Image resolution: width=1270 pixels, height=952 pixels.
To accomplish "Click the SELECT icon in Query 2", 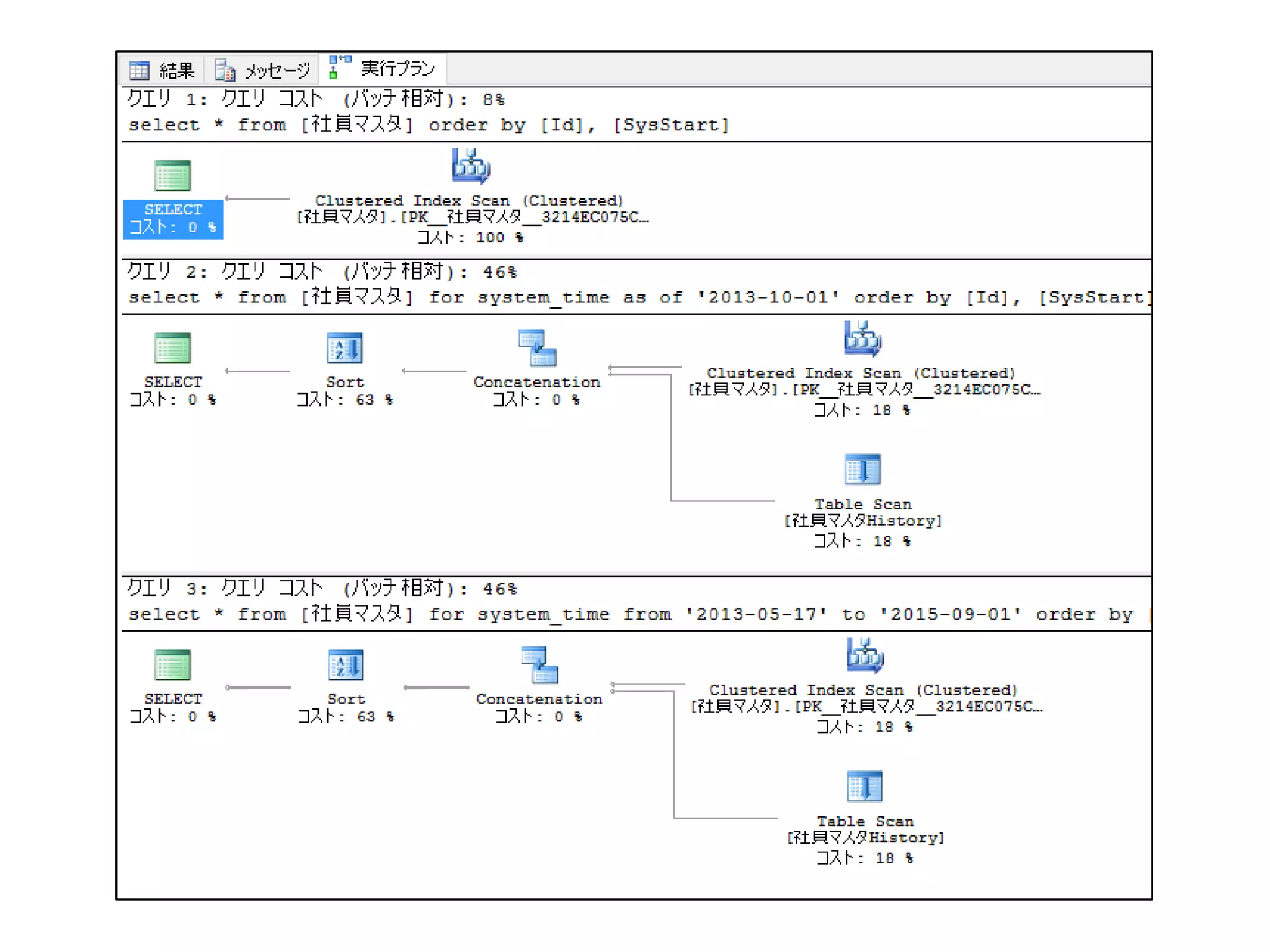I will (172, 348).
